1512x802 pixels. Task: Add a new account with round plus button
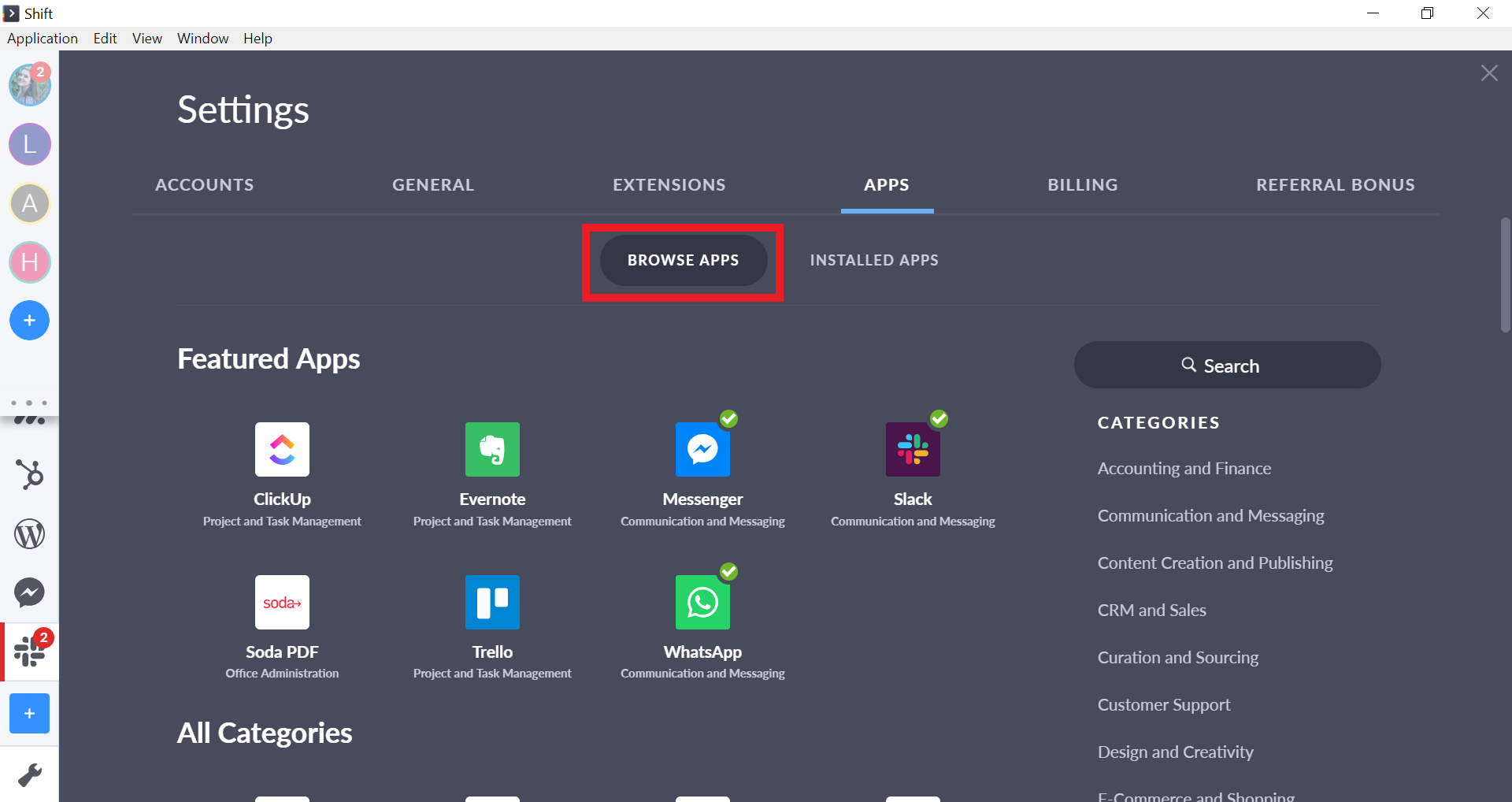(x=29, y=321)
